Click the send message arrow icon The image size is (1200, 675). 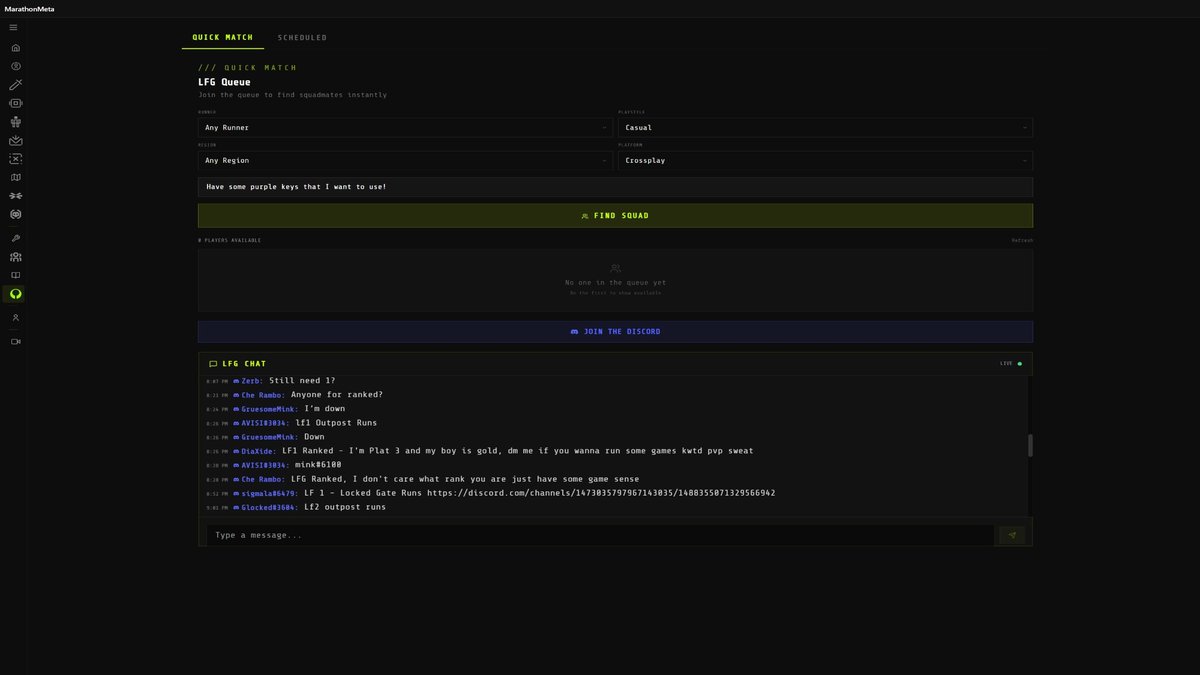[1012, 535]
